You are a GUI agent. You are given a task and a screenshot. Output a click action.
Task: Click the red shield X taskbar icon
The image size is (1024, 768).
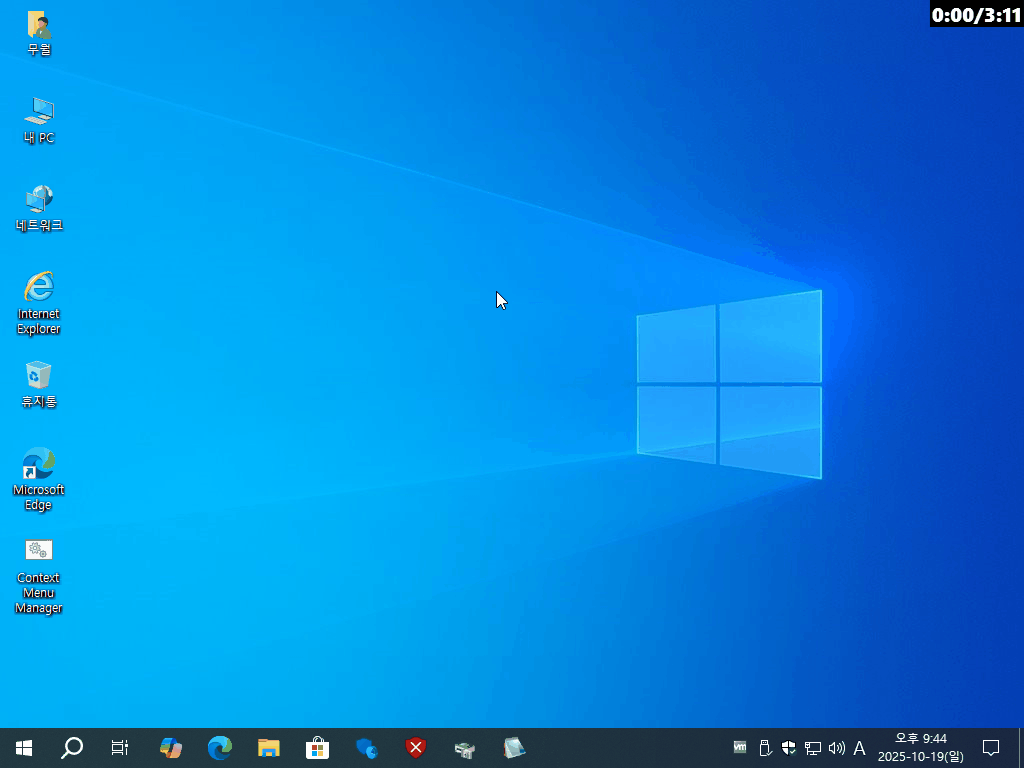pos(415,748)
